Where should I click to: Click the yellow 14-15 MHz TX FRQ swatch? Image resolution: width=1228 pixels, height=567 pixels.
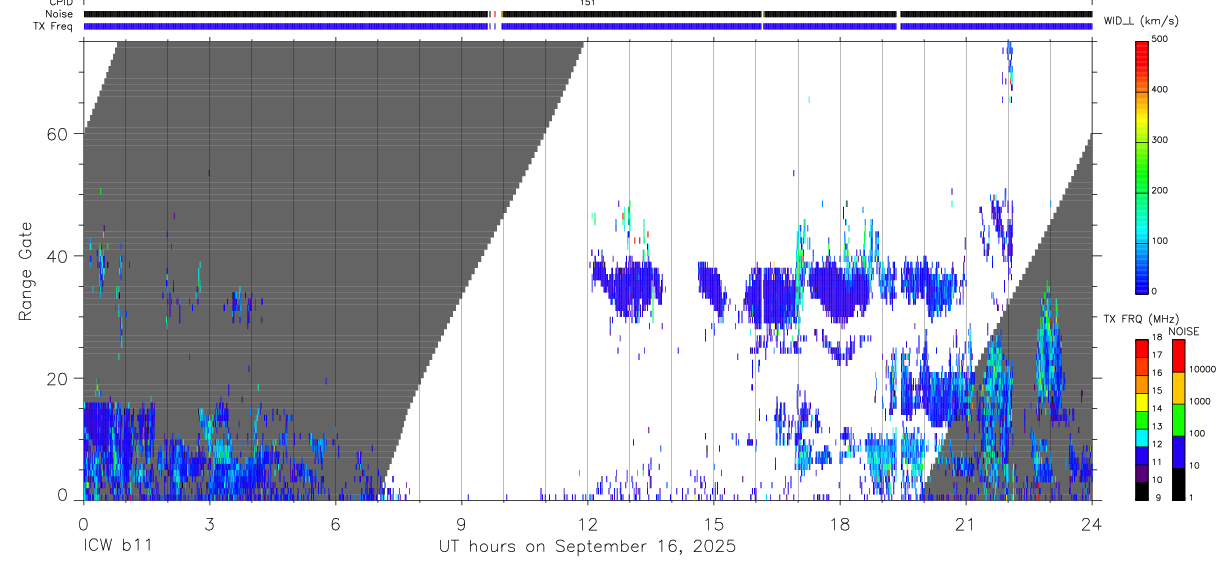coord(1142,402)
